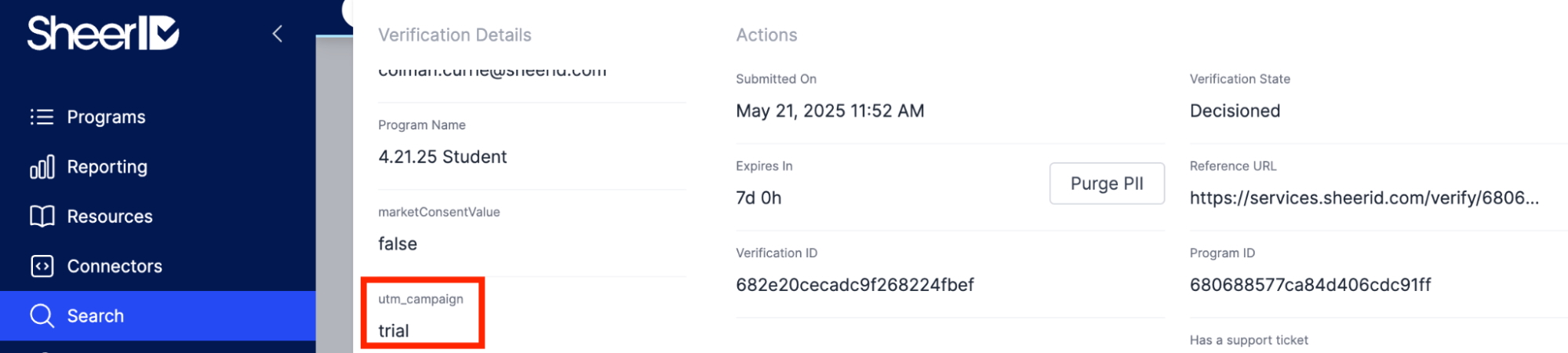The image size is (1568, 353).
Task: Click the 4.21.25 Student program name
Action: click(x=442, y=157)
